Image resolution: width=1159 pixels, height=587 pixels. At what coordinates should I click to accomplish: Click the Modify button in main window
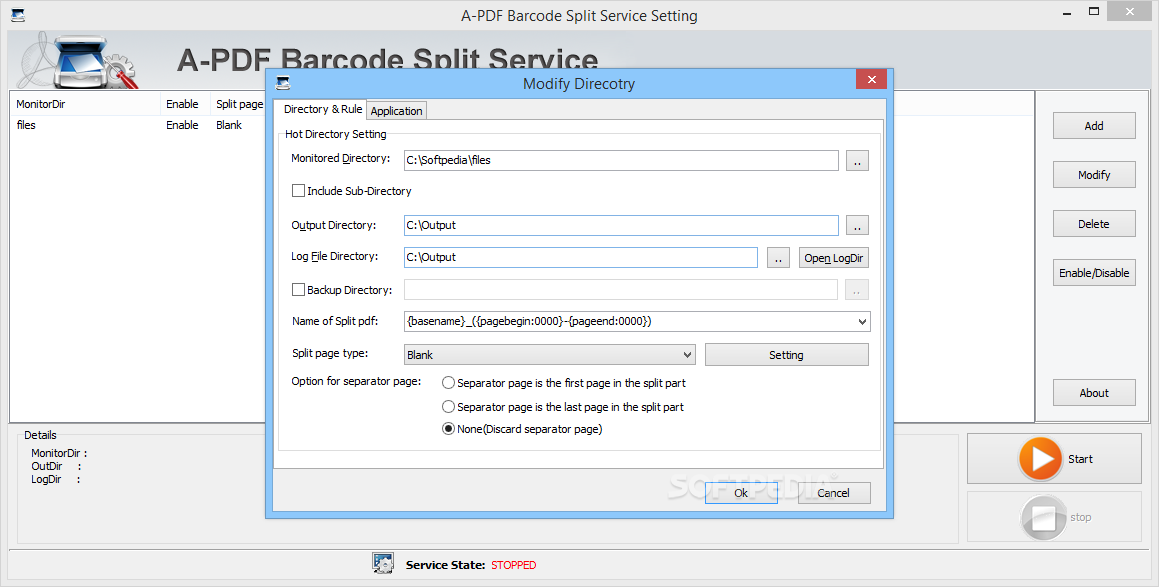click(1094, 174)
